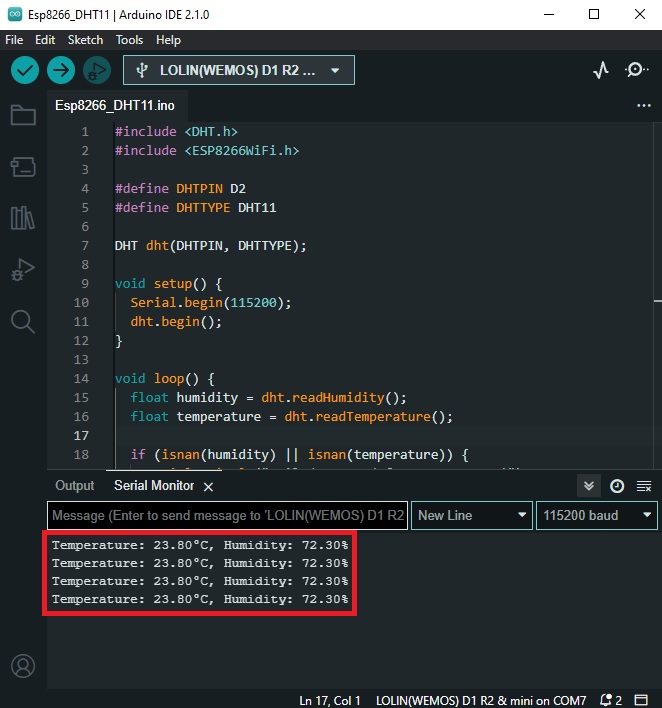662x708 pixels.
Task: Click the first Temperature: 23.80°C output line
Action: tap(200, 545)
